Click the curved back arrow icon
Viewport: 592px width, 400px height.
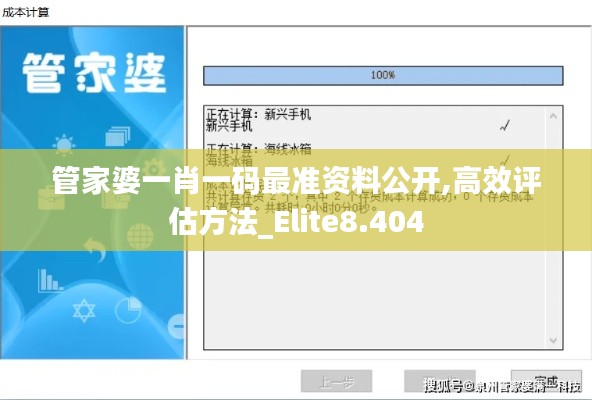coord(94,249)
